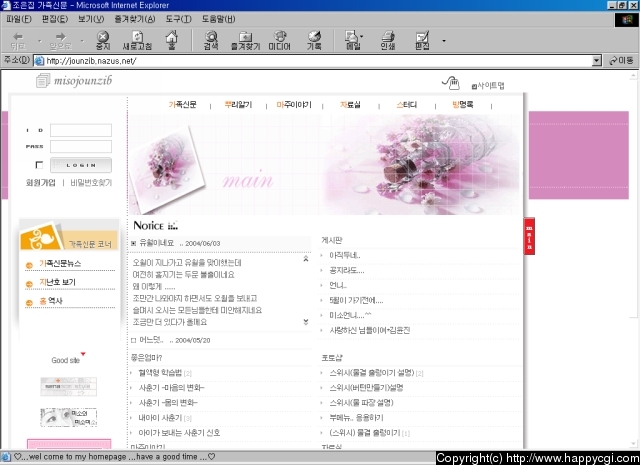This screenshot has width=640, height=465.
Task: Click the LOGIN button
Action: [x=81, y=165]
